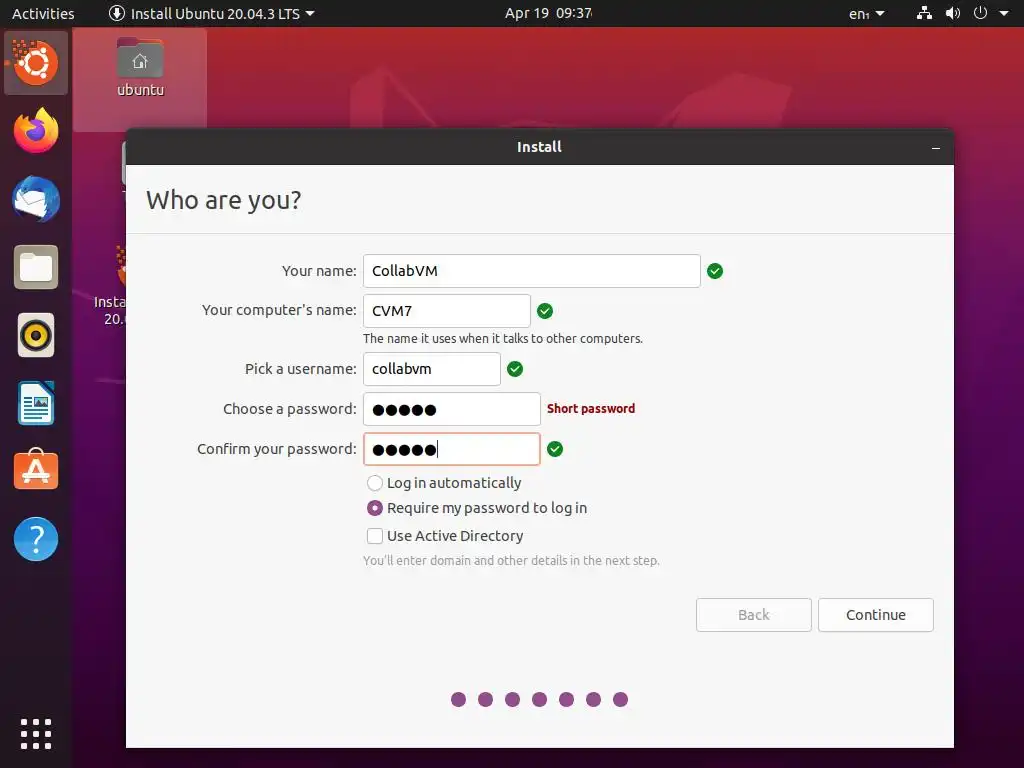
Task: Open the clock calendar Apr 19
Action: [x=549, y=13]
